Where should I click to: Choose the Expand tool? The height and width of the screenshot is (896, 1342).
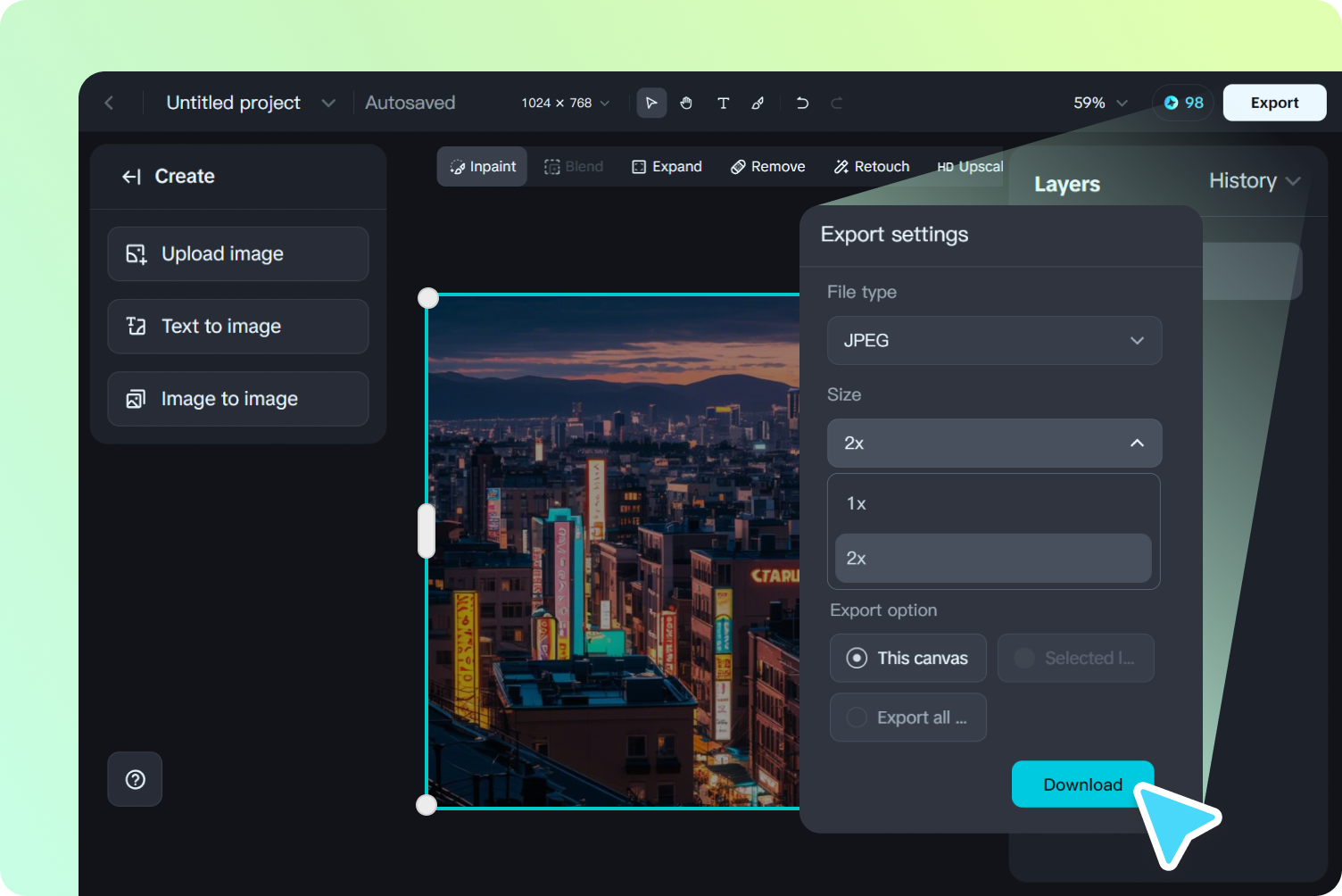click(x=667, y=167)
